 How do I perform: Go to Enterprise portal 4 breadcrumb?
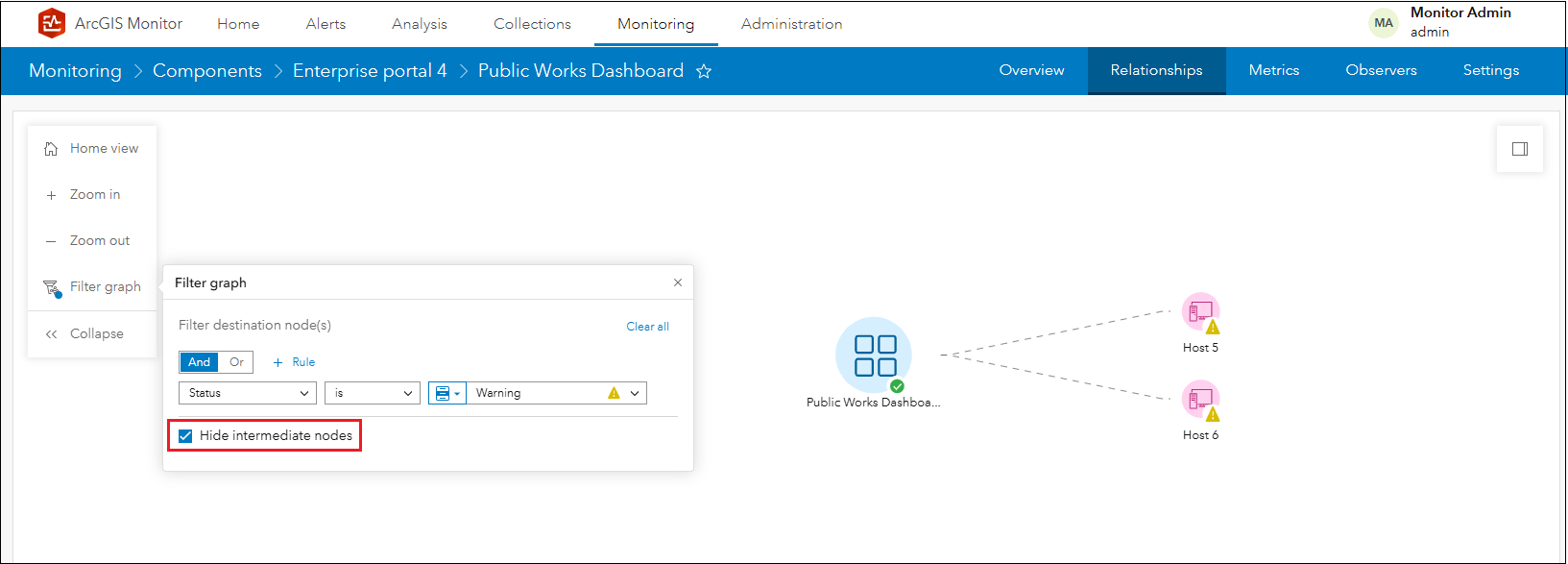(370, 71)
